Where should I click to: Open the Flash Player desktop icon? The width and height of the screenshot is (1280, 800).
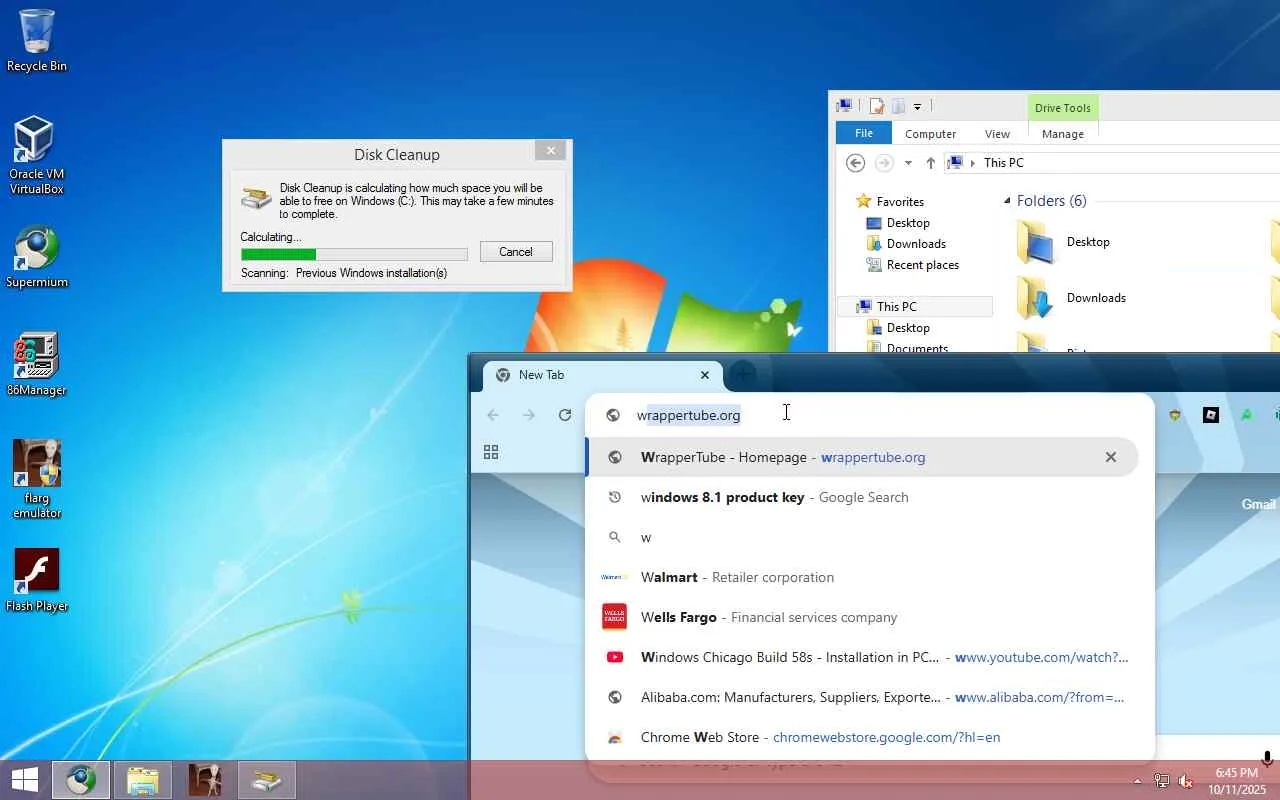coord(37,580)
